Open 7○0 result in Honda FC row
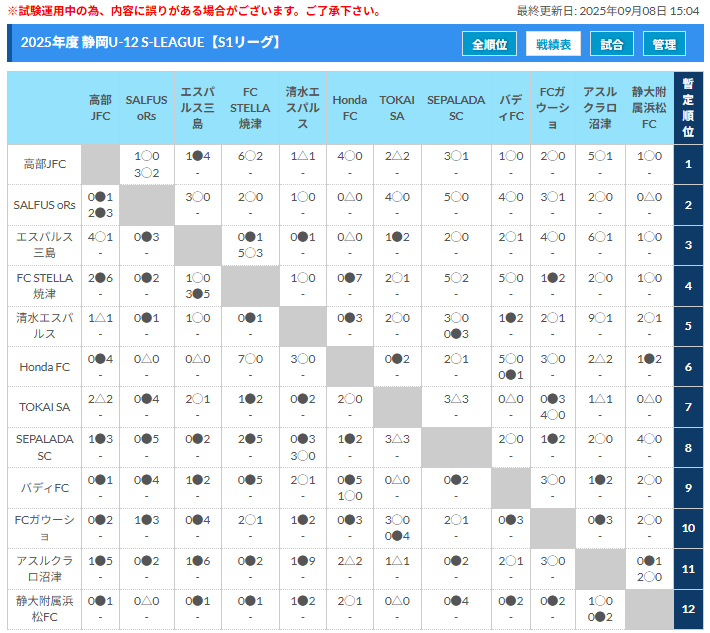The height and width of the screenshot is (633, 710). pyautogui.click(x=250, y=359)
